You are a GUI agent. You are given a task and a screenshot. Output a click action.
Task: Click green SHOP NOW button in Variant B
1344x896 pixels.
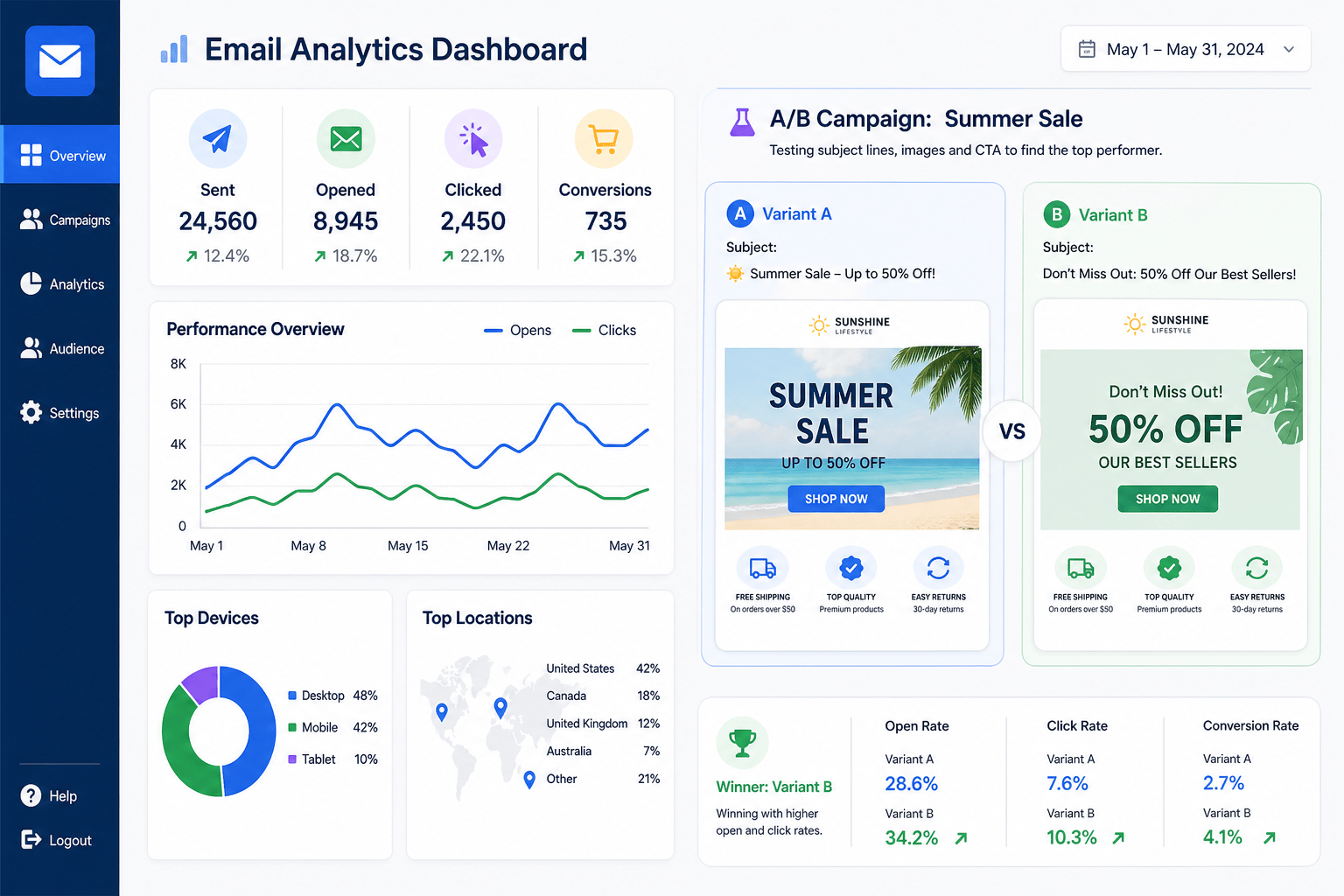(x=1167, y=499)
